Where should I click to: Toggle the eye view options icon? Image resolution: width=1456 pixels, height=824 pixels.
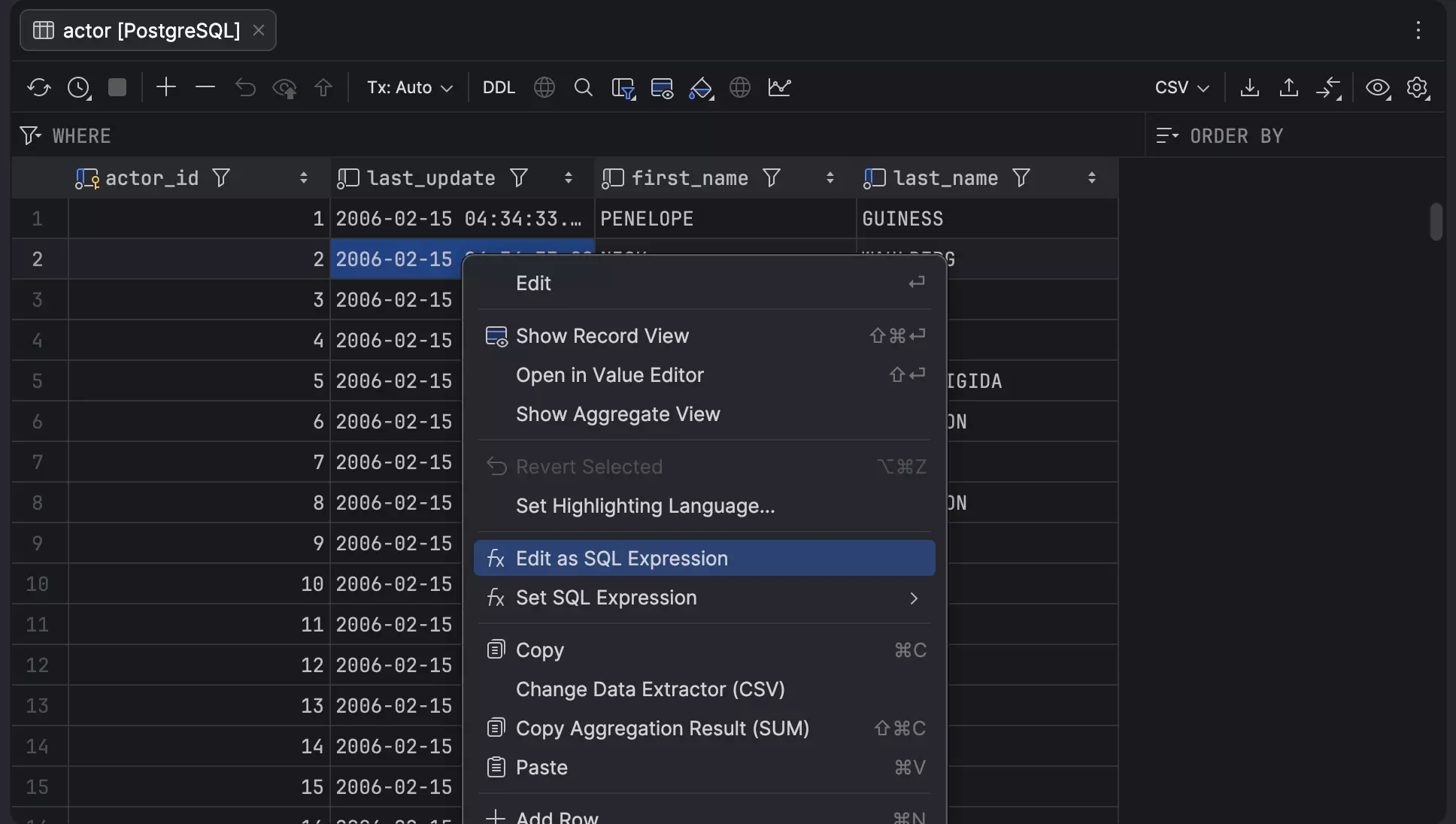point(1378,88)
